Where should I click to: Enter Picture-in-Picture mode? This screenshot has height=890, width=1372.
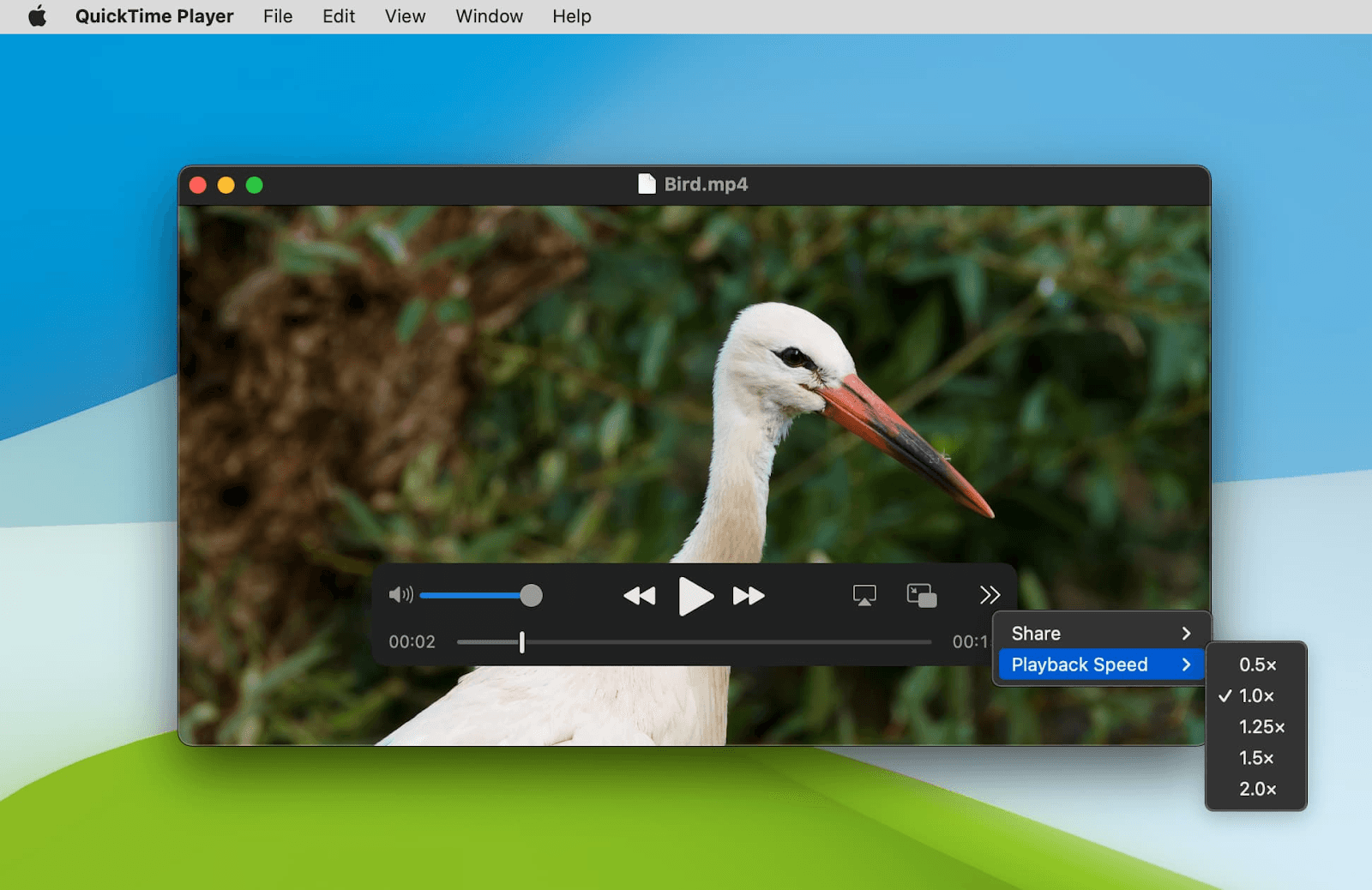point(922,594)
